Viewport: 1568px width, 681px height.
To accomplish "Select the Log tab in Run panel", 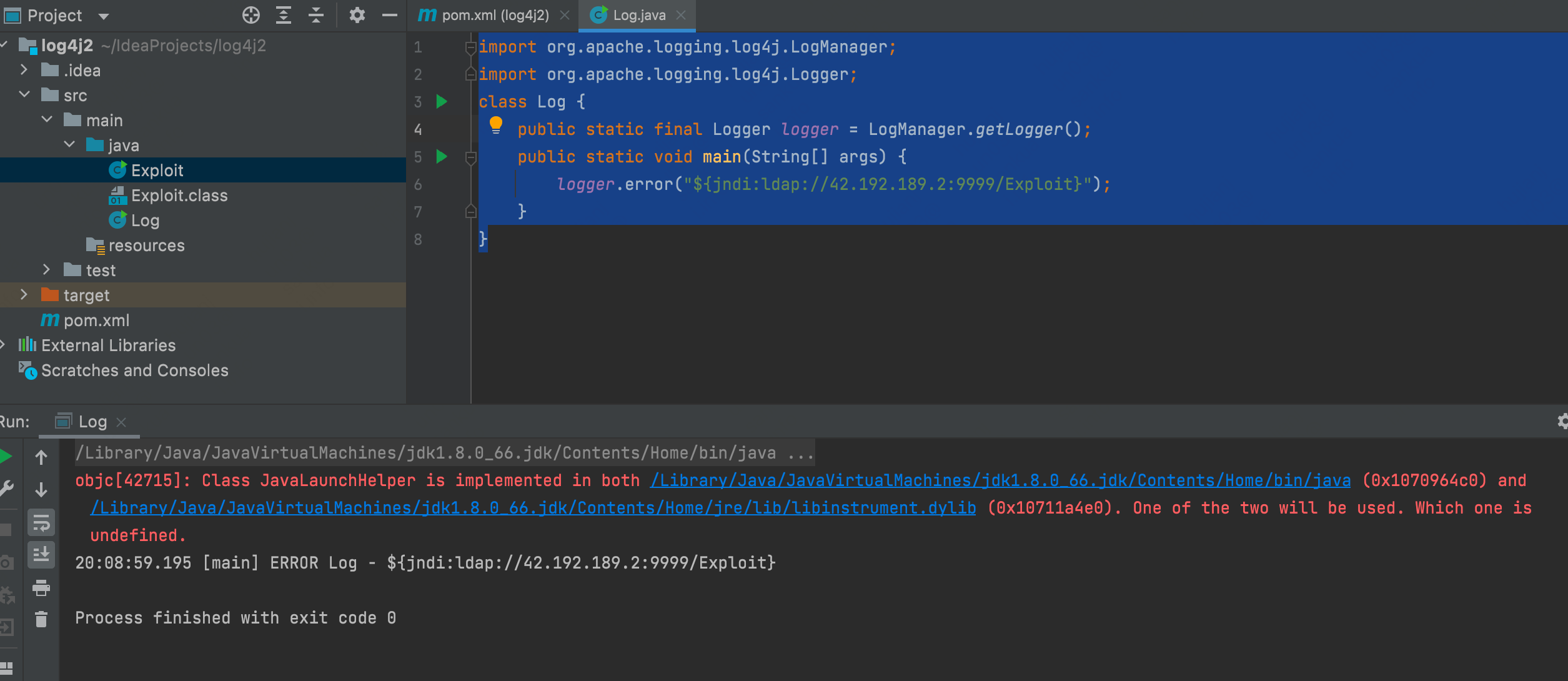I will pyautogui.click(x=92, y=422).
